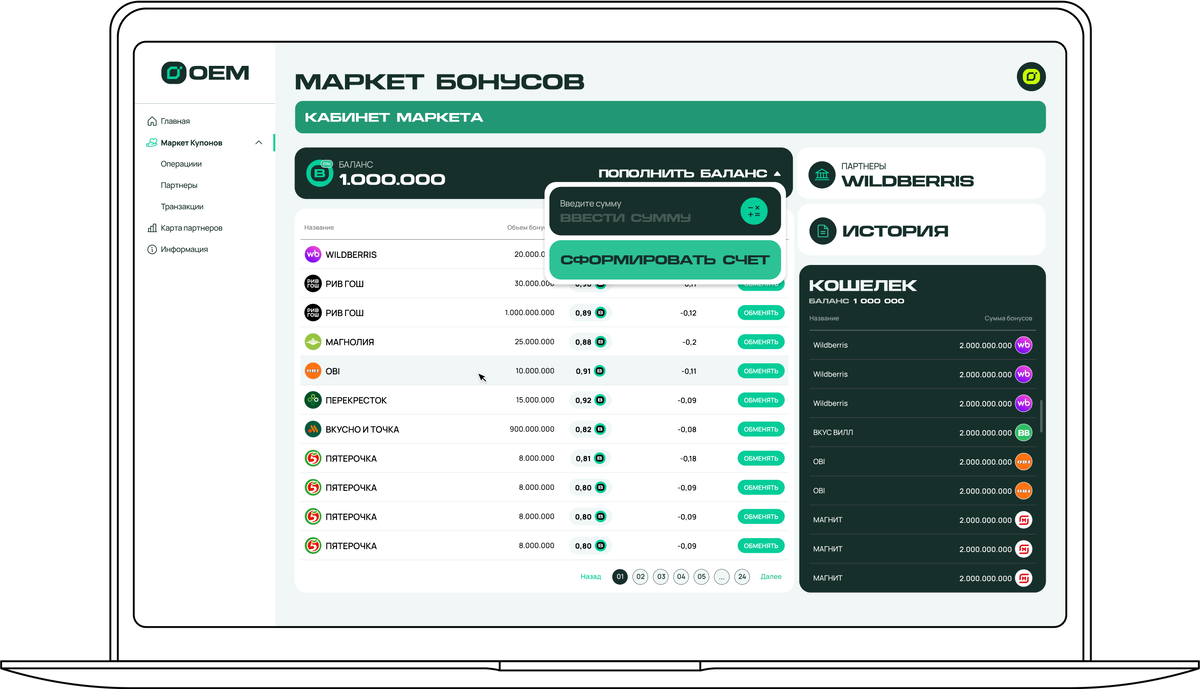This screenshot has width=1200, height=689.
Task: Click the ИСТОРИЯ document icon
Action: pyautogui.click(x=823, y=230)
